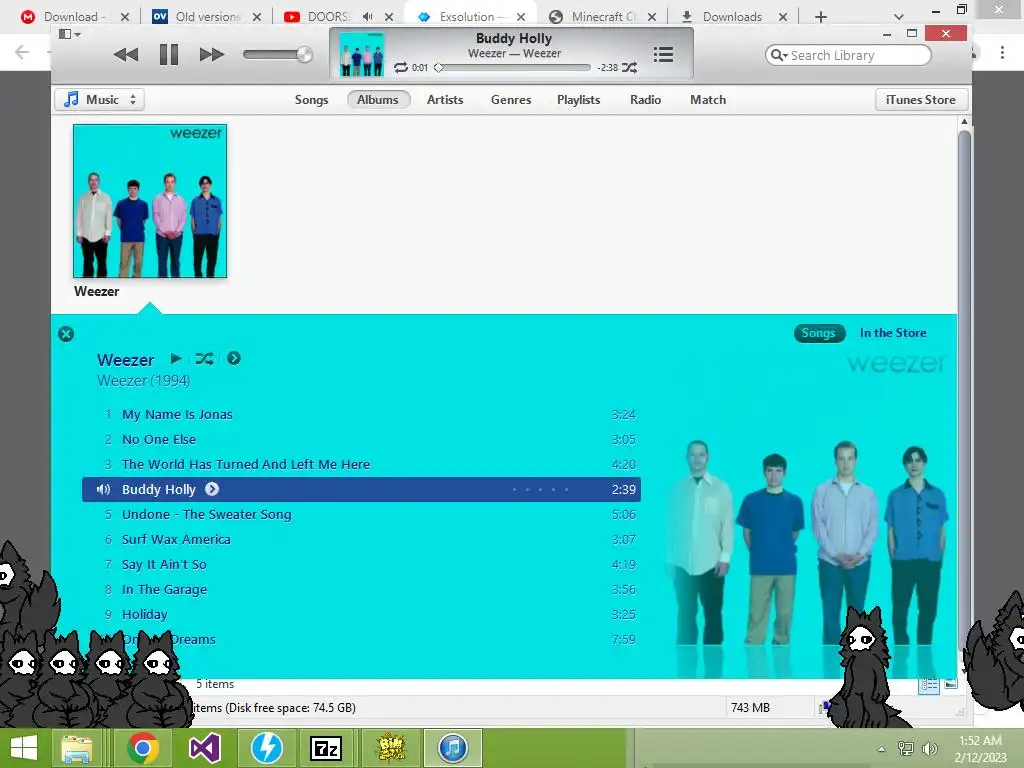The width and height of the screenshot is (1024, 768).
Task: Skip back to the previous track
Action: click(x=125, y=55)
